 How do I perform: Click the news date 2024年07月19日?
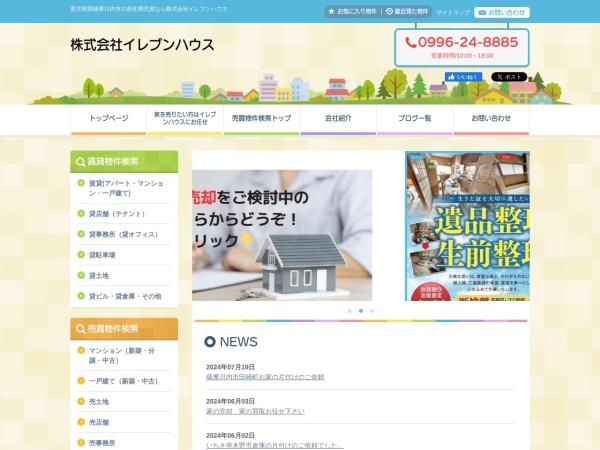pyautogui.click(x=230, y=367)
